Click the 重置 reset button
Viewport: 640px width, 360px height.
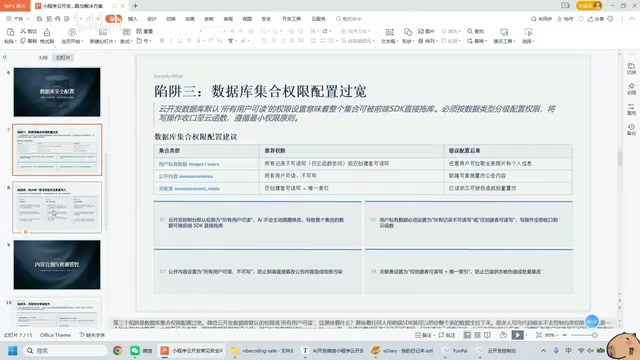(144, 31)
